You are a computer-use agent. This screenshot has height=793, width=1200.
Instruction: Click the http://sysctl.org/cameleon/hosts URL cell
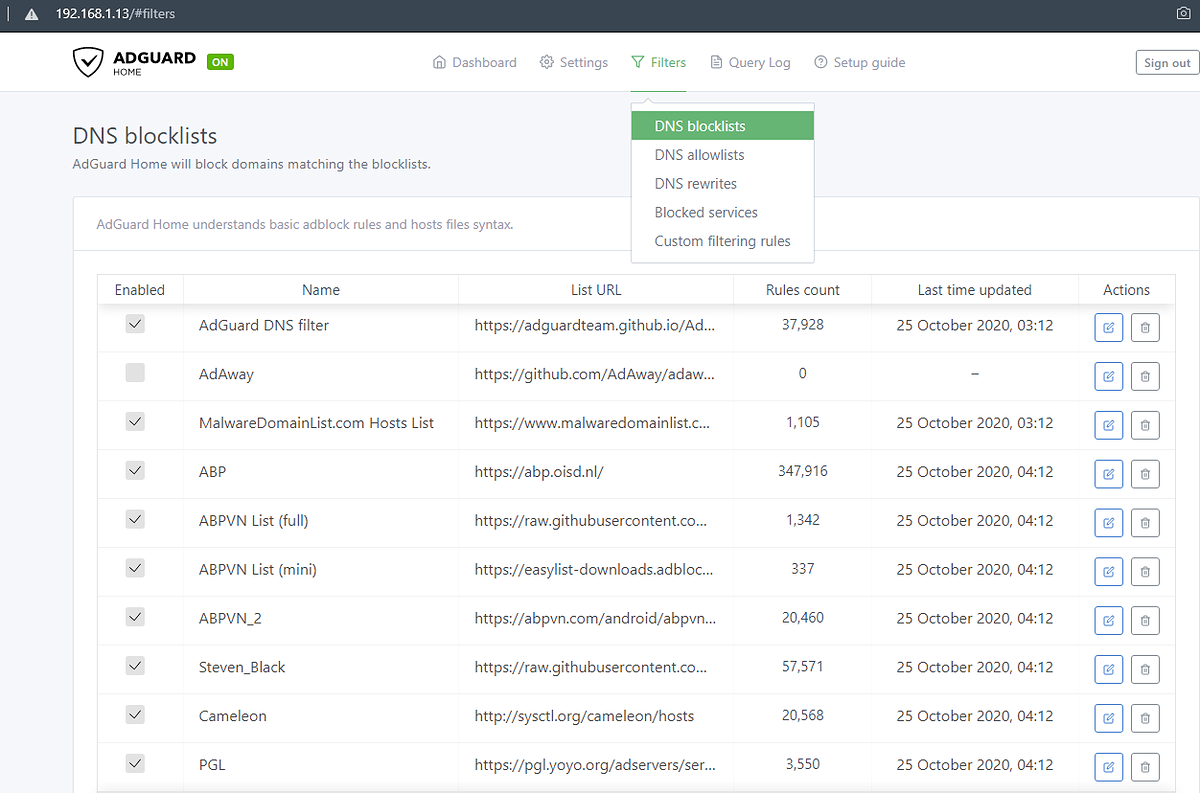584,716
